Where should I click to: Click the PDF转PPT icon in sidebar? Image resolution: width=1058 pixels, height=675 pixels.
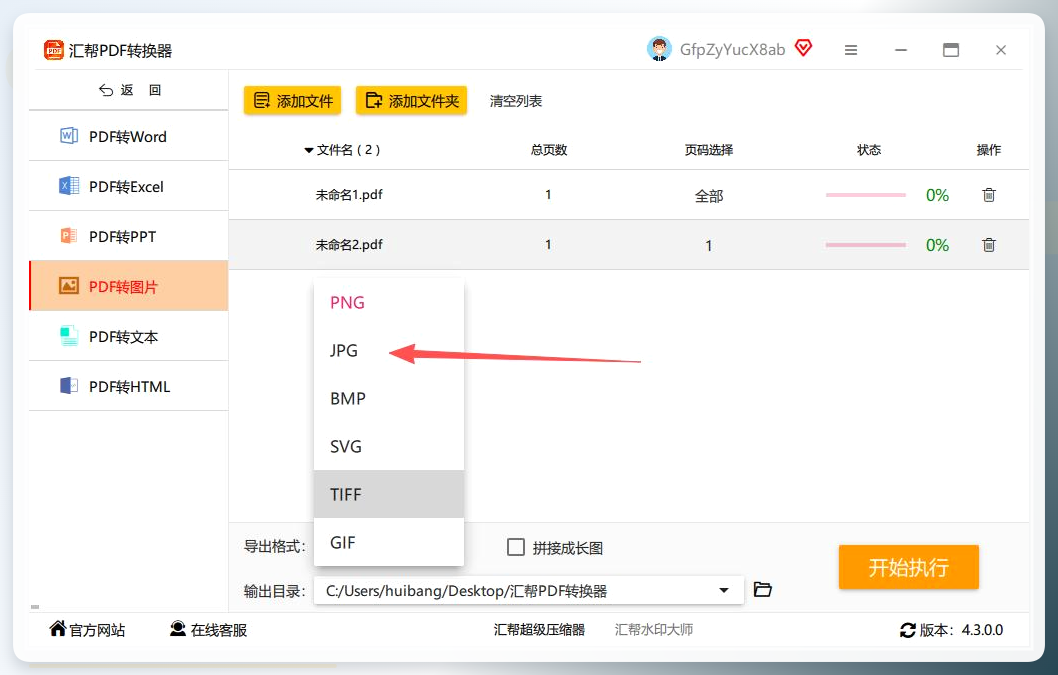69,236
